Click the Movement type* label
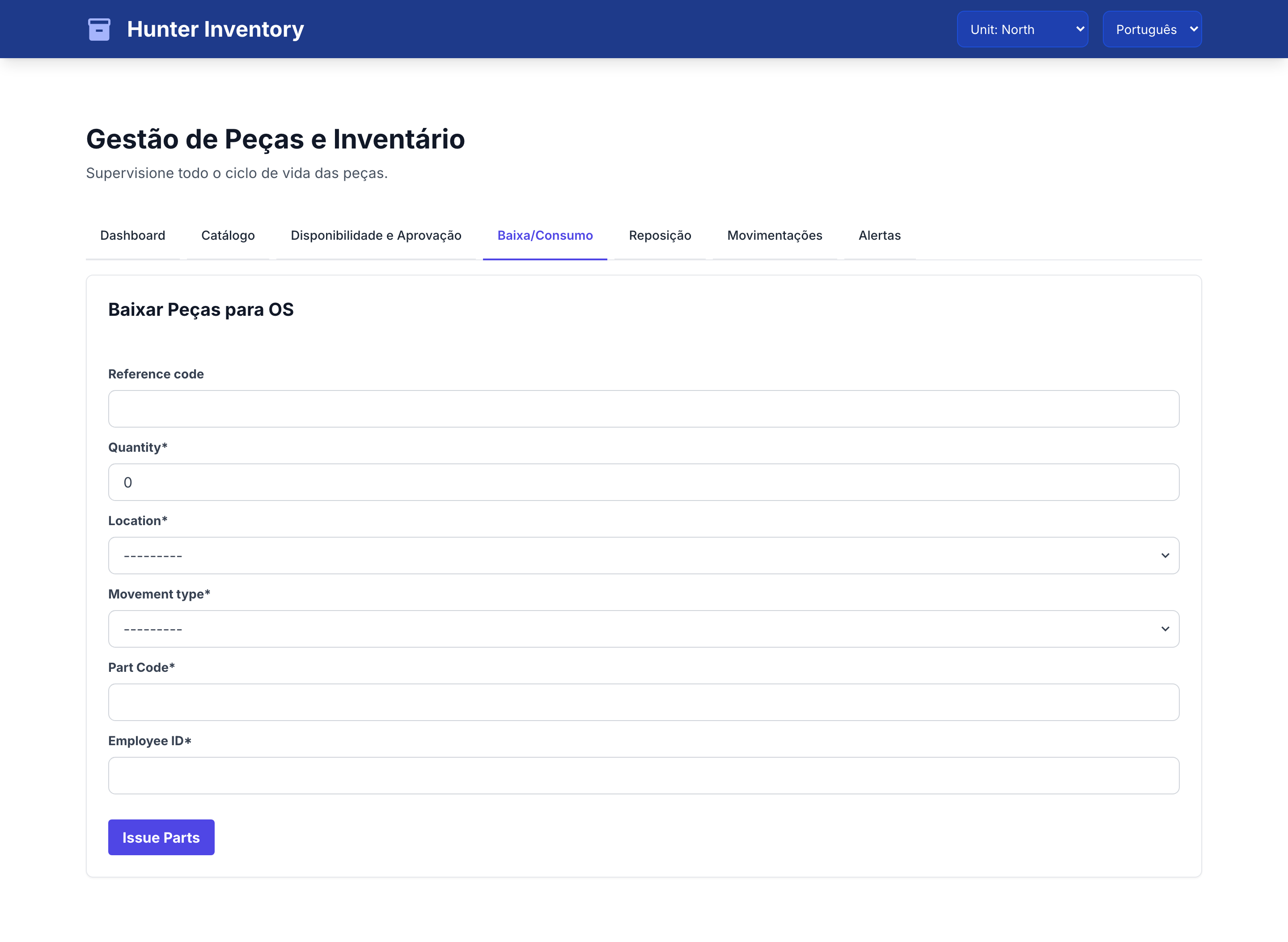The width and height of the screenshot is (1288, 942). tap(159, 594)
